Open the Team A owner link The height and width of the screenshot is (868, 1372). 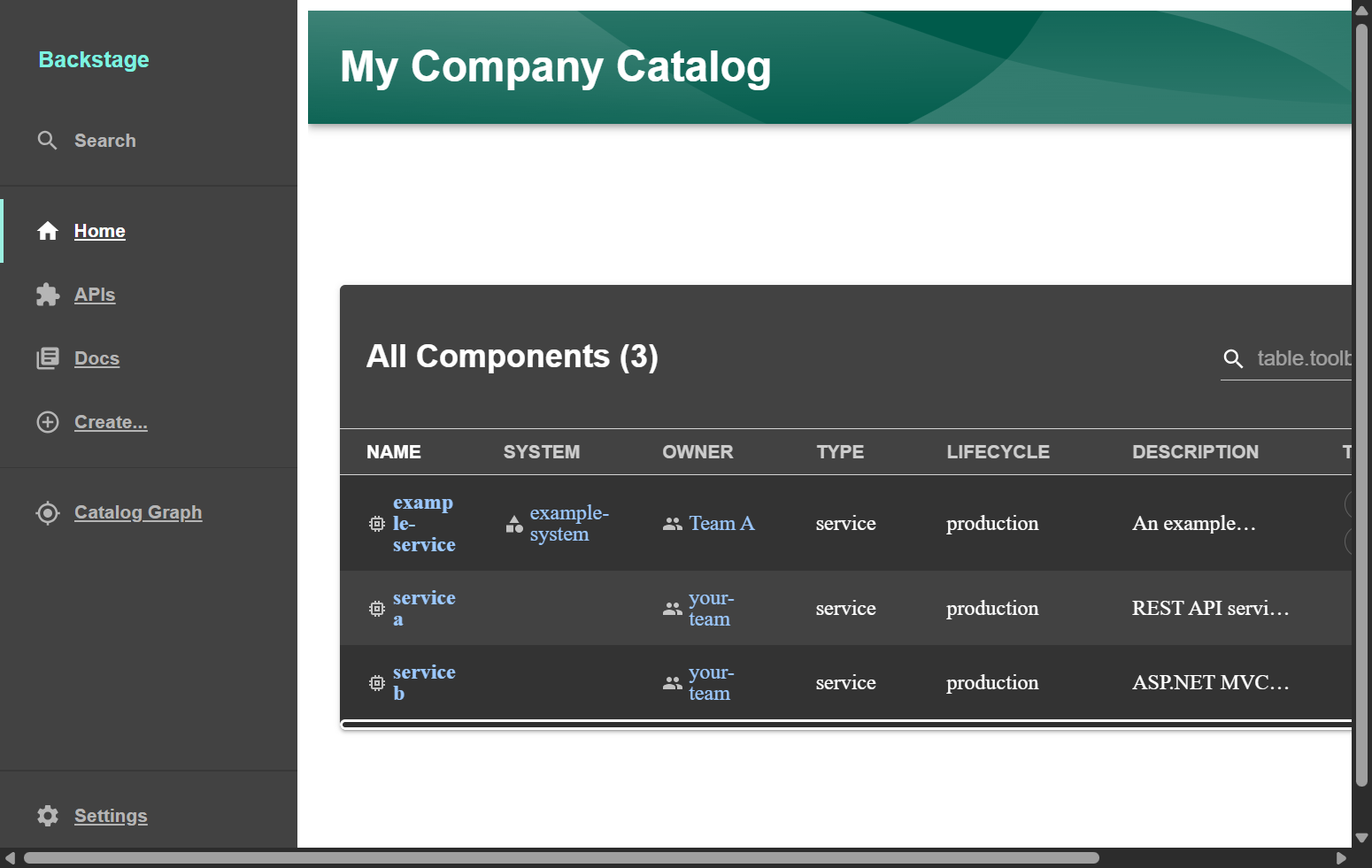coord(721,524)
